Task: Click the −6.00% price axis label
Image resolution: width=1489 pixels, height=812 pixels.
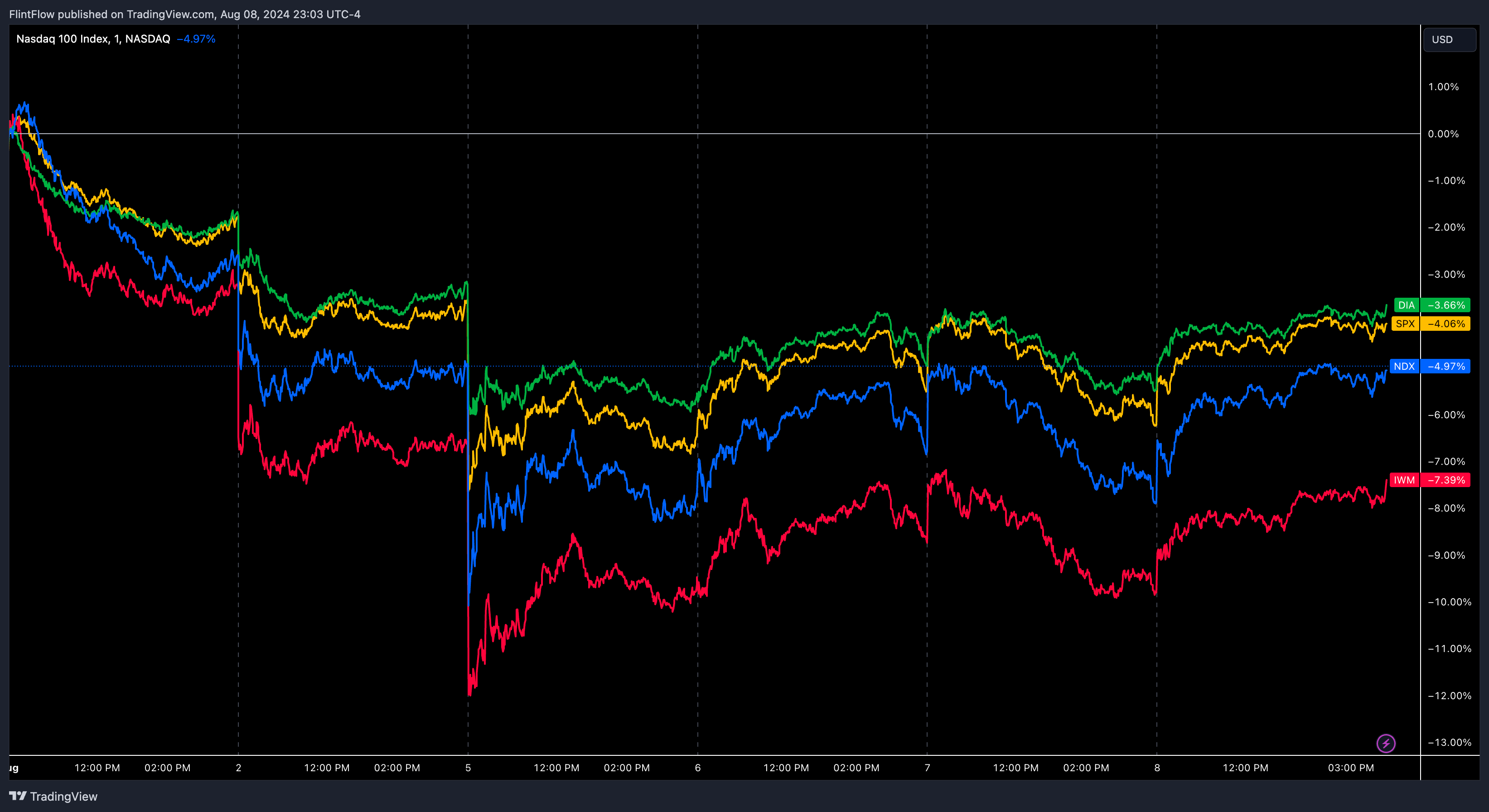Action: [1446, 414]
